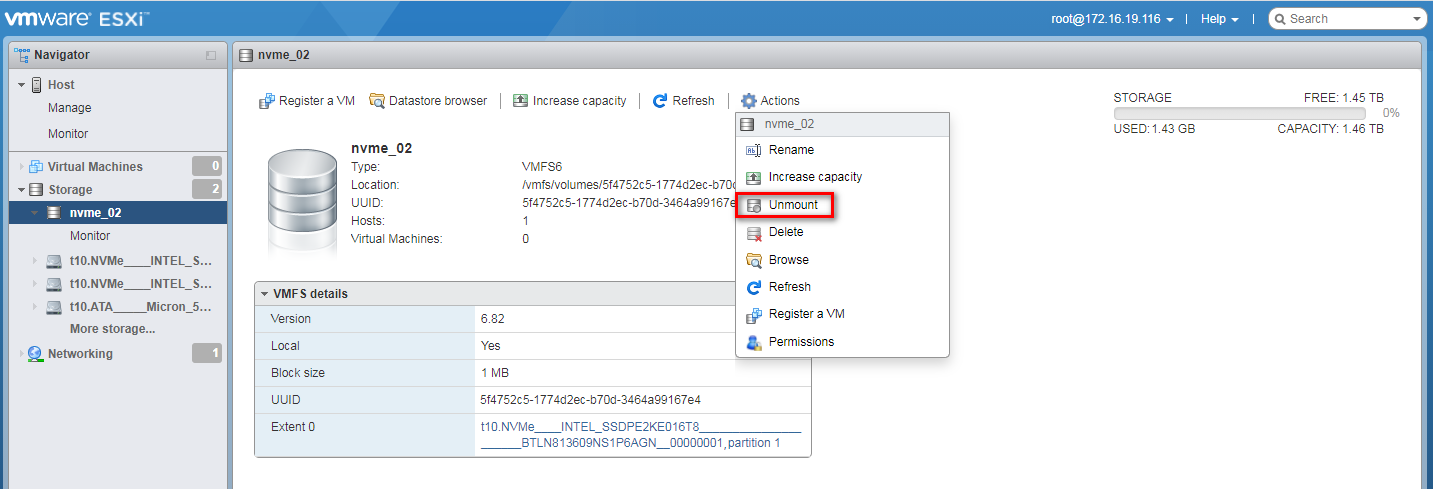Open the Datastore browser toolbar button
Screen dimensions: 1433x489
[428, 101]
